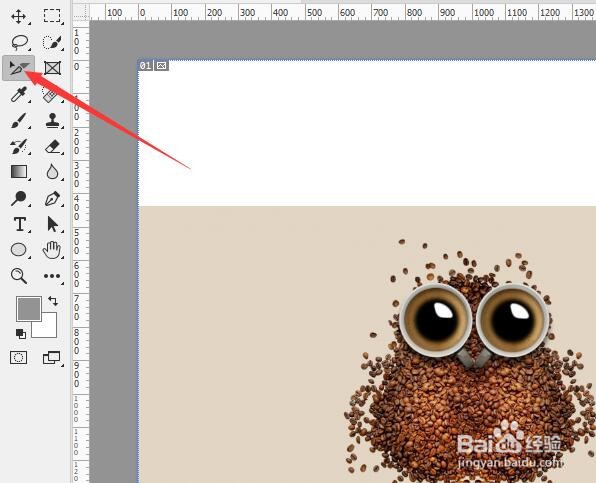Toggle Quick Mask mode
Image resolution: width=596 pixels, height=483 pixels.
[18, 358]
